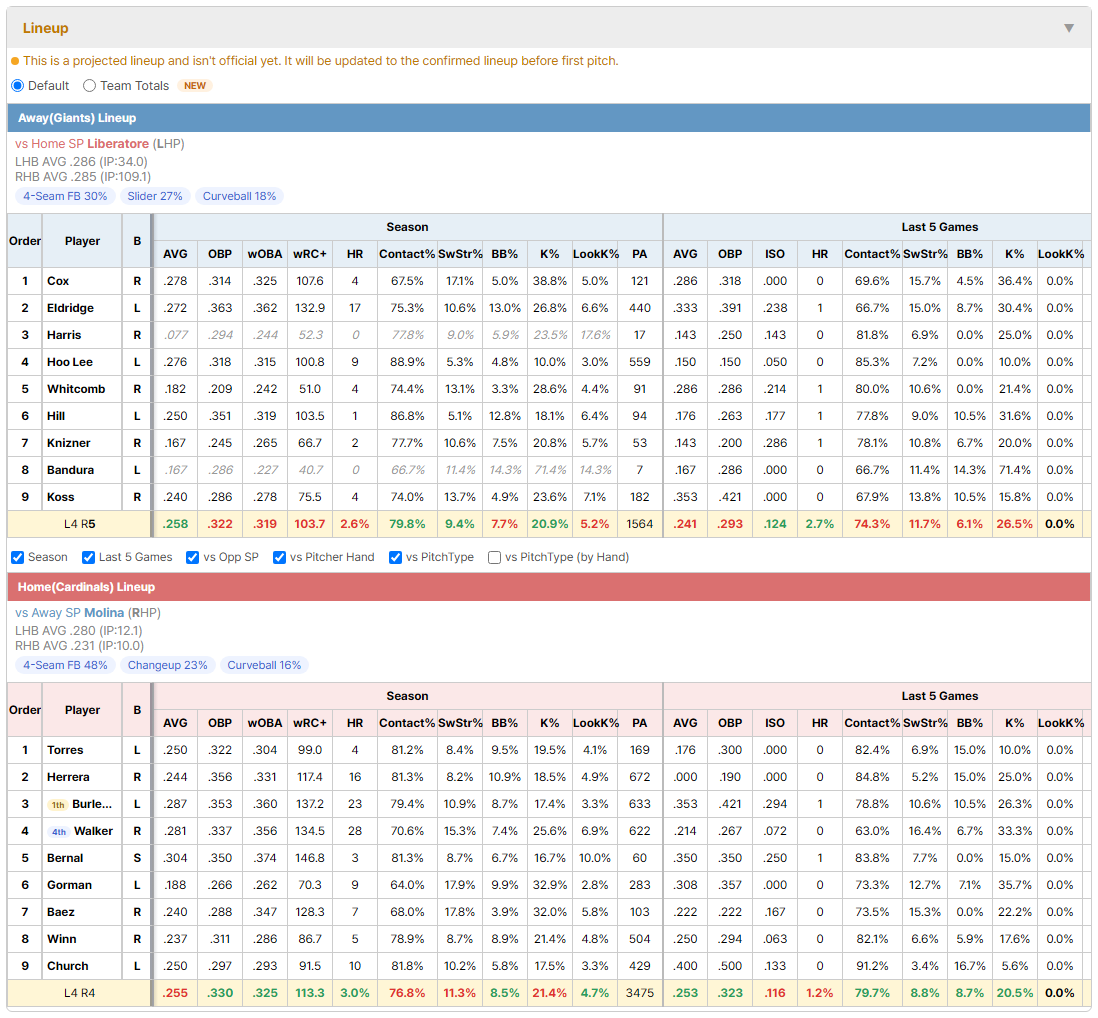The height and width of the screenshot is (1018, 1098).
Task: Click player Bernal's name
Action: click(65, 858)
